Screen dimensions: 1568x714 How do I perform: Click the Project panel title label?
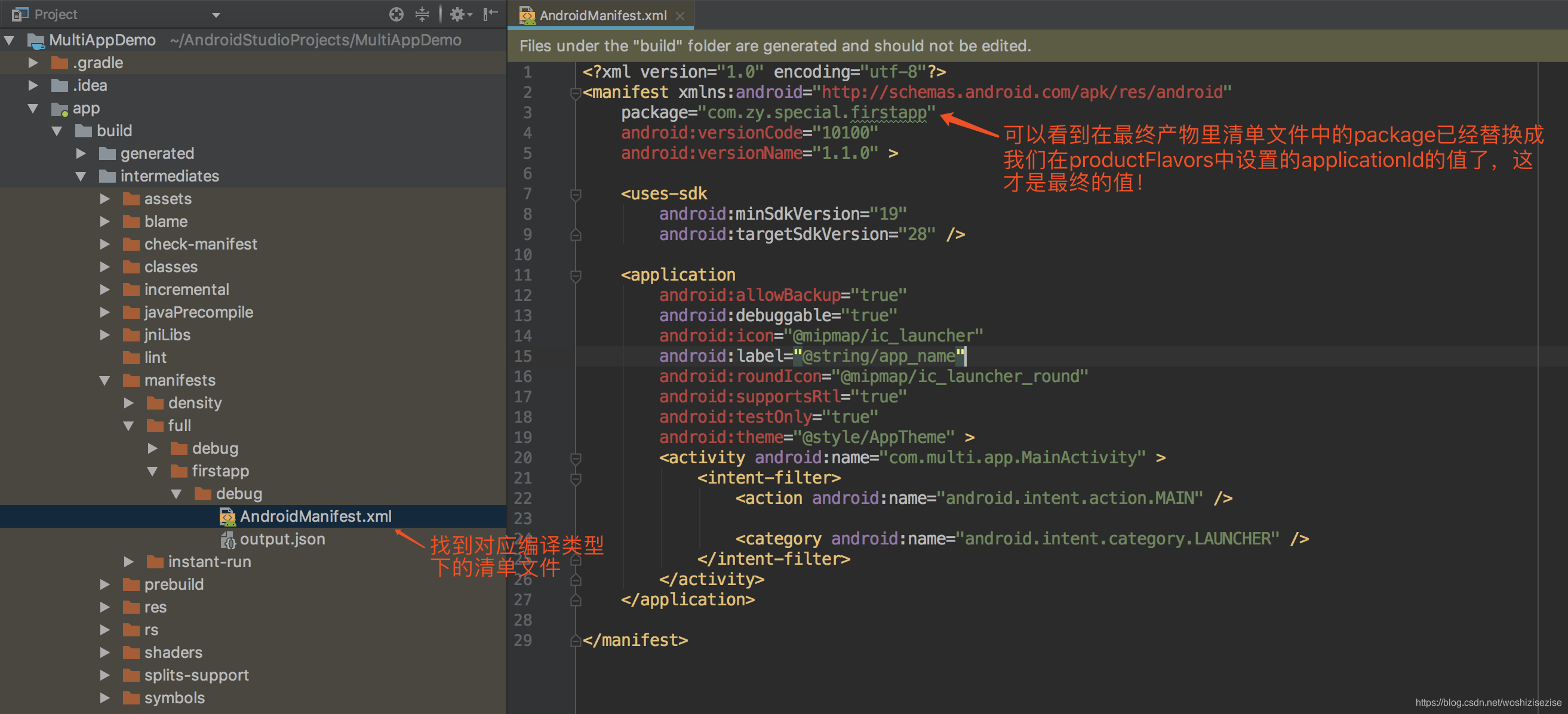pos(56,14)
